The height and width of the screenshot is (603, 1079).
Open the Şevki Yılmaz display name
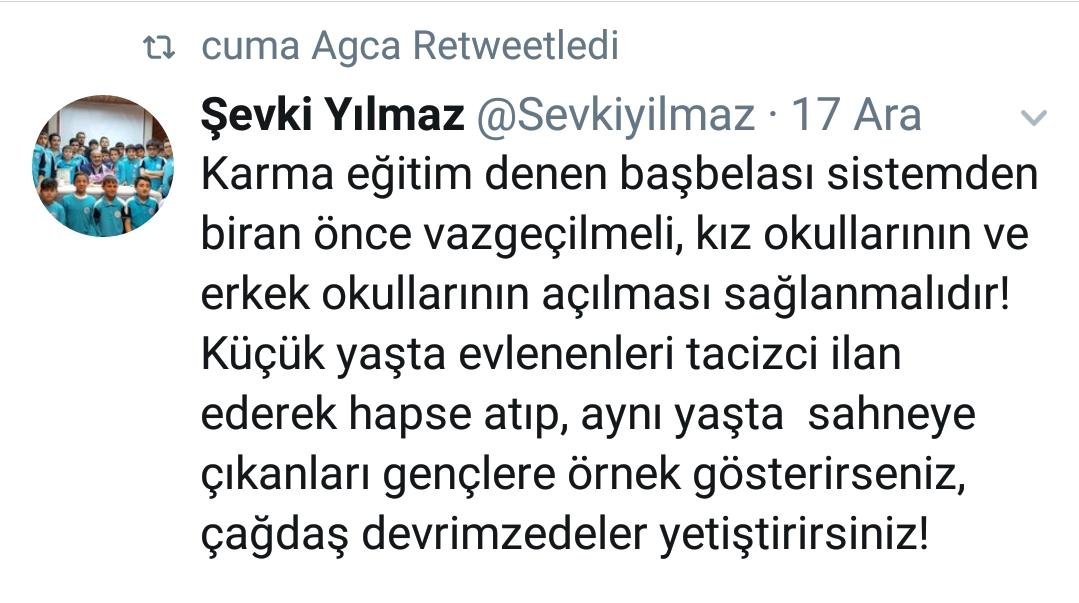(332, 114)
